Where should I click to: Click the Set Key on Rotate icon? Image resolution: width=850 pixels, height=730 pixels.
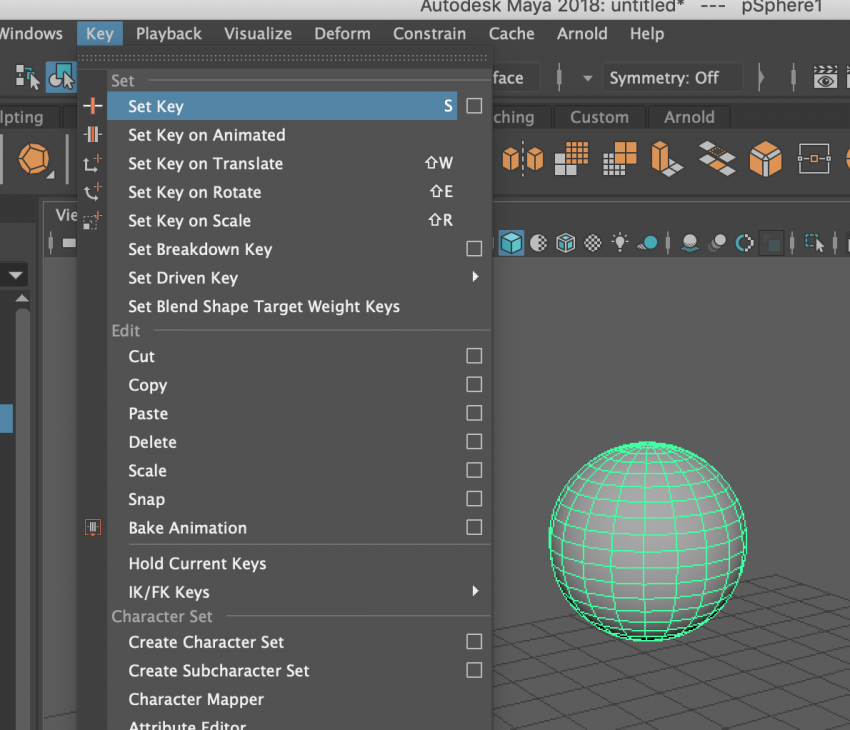(x=93, y=192)
